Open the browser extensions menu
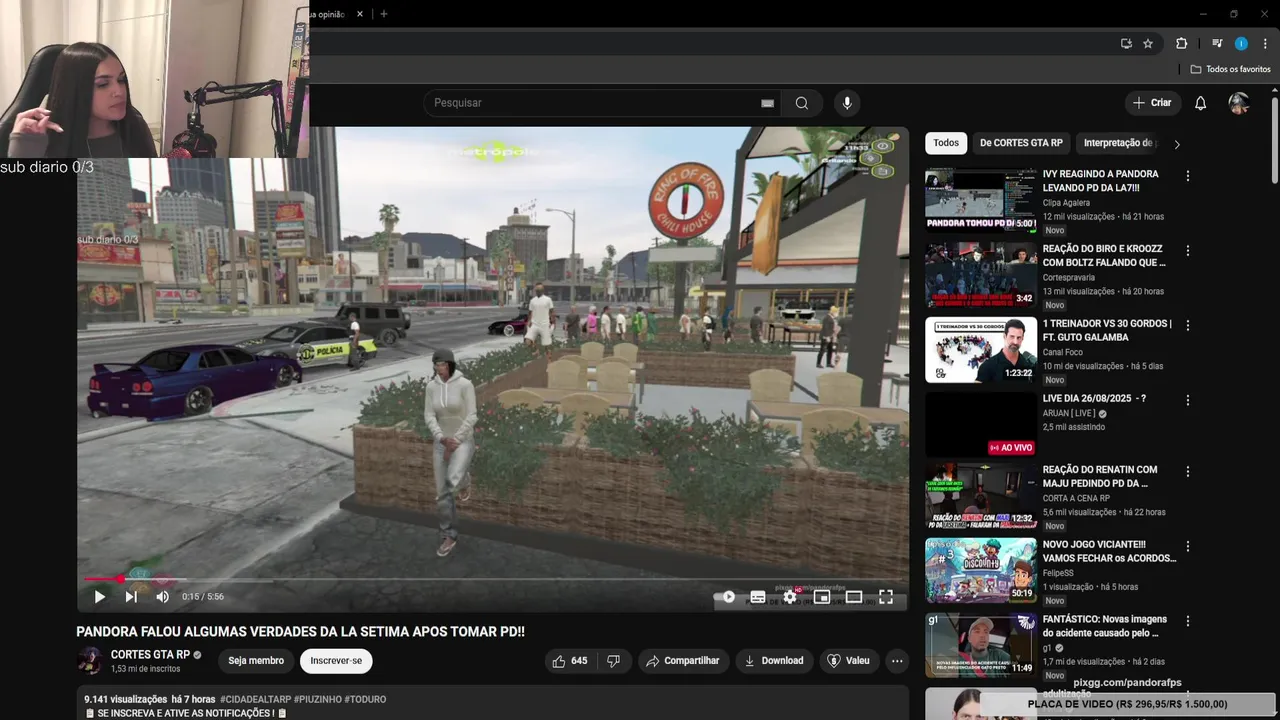 click(x=1181, y=43)
